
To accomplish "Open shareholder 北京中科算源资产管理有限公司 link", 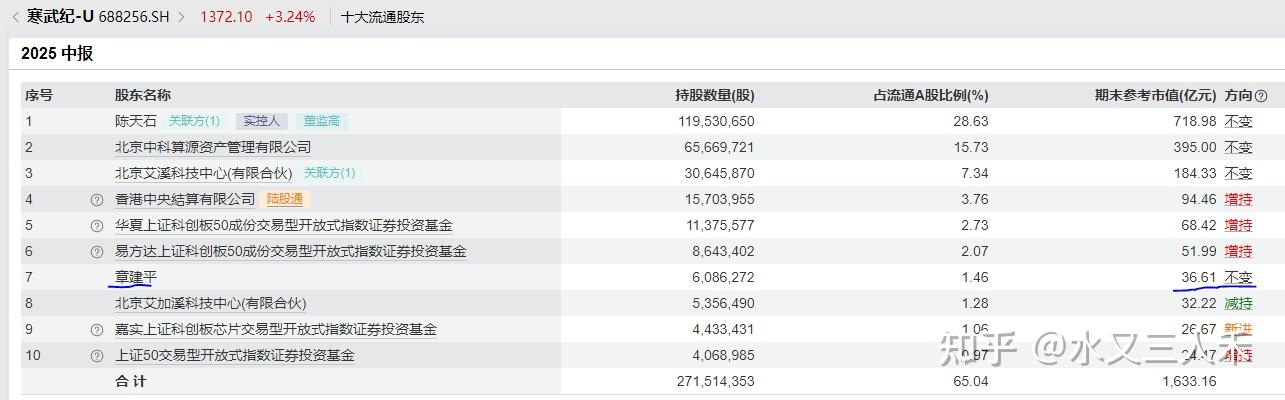I will 213,147.
